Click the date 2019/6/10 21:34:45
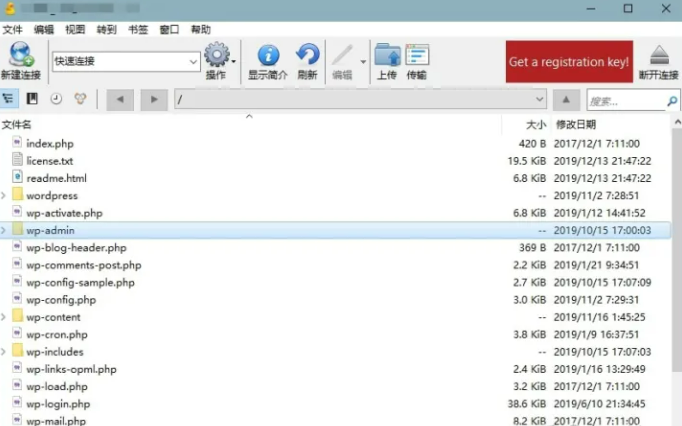 click(x=599, y=404)
